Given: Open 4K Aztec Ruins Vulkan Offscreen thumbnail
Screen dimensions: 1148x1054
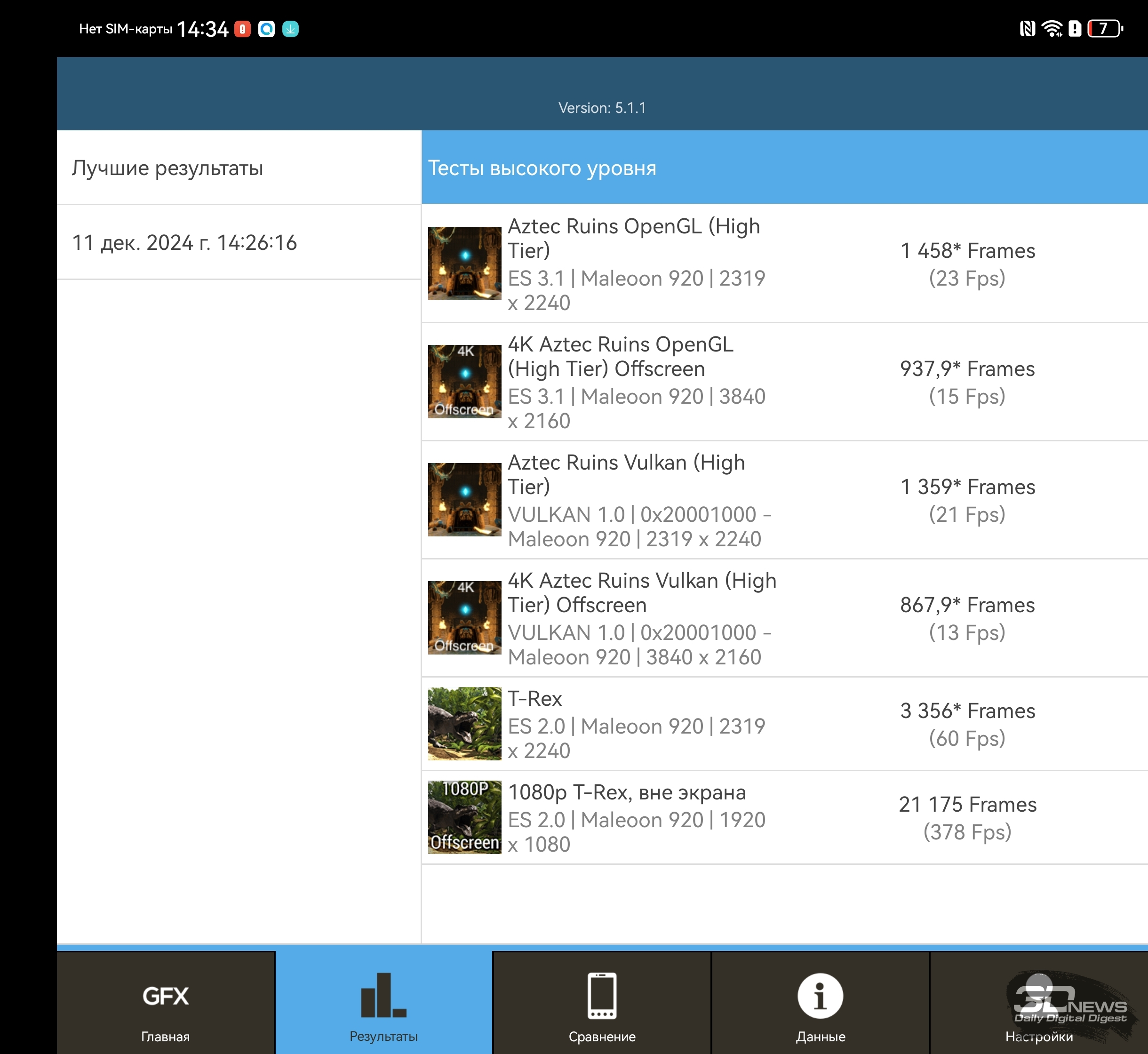Looking at the screenshot, I should (x=465, y=618).
